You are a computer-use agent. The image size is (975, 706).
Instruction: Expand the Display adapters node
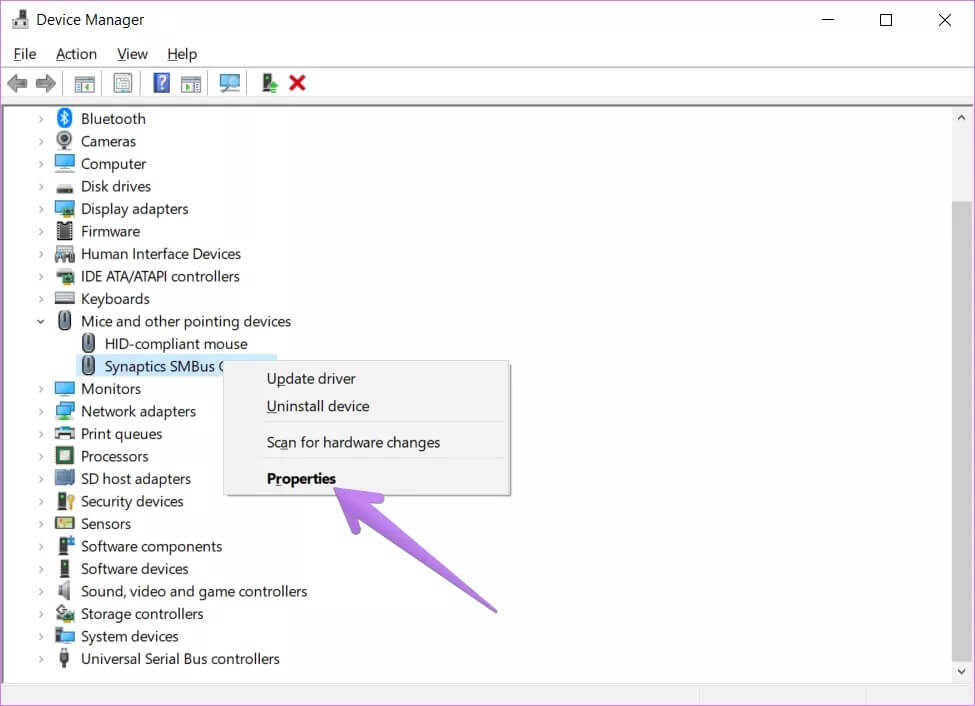[x=41, y=209]
